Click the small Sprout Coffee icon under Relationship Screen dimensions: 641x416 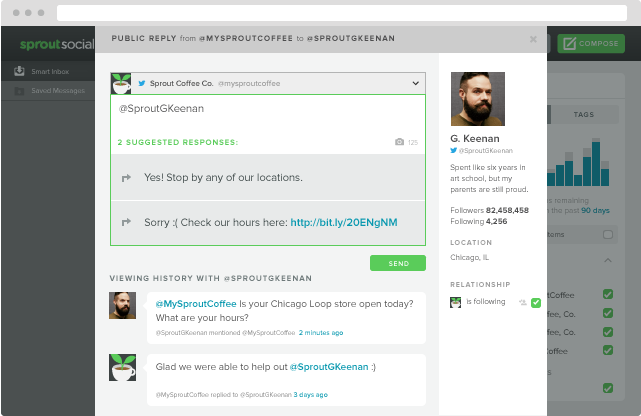pos(455,302)
